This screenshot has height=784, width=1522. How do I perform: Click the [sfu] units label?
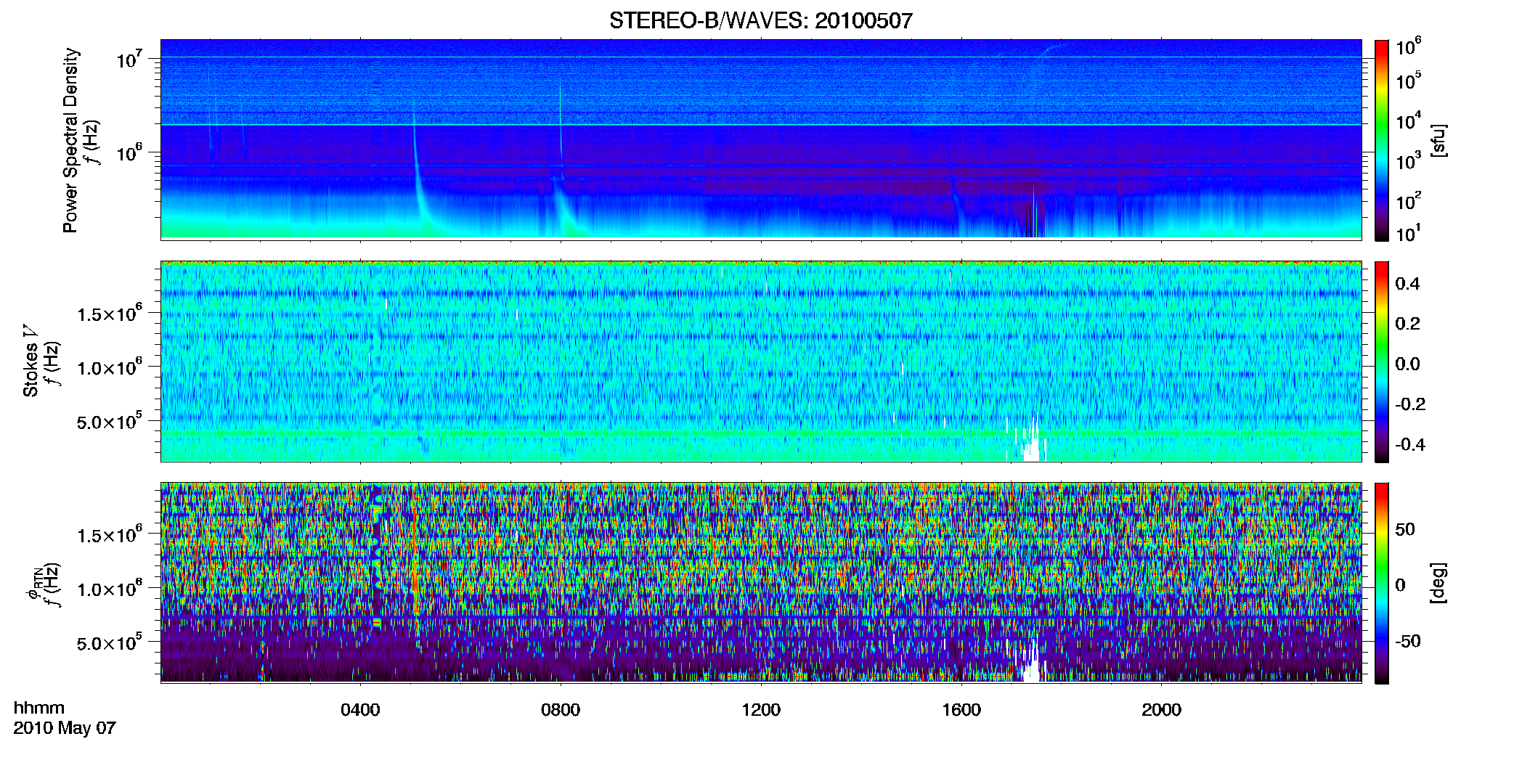click(1438, 140)
